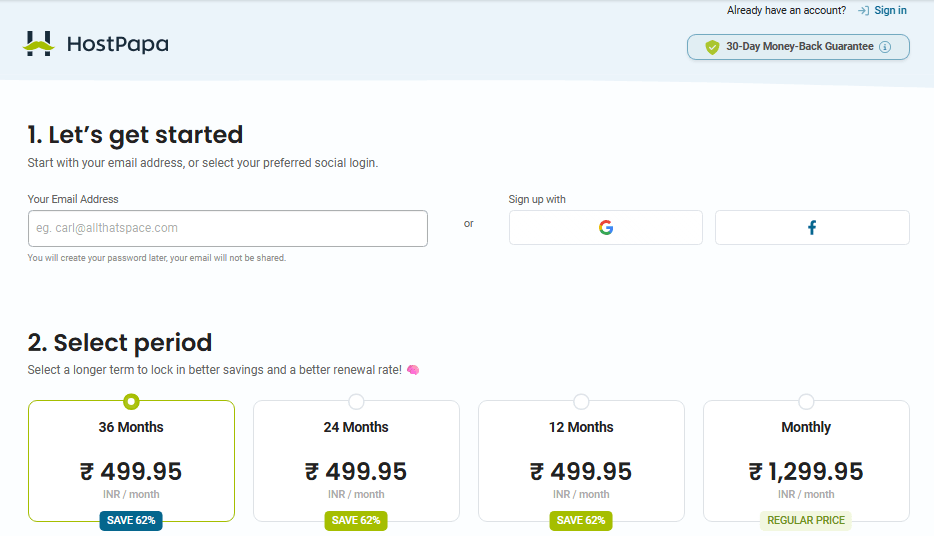Click the 30-Day Money-Back Guarantee label
The height and width of the screenshot is (536, 934).
click(799, 47)
